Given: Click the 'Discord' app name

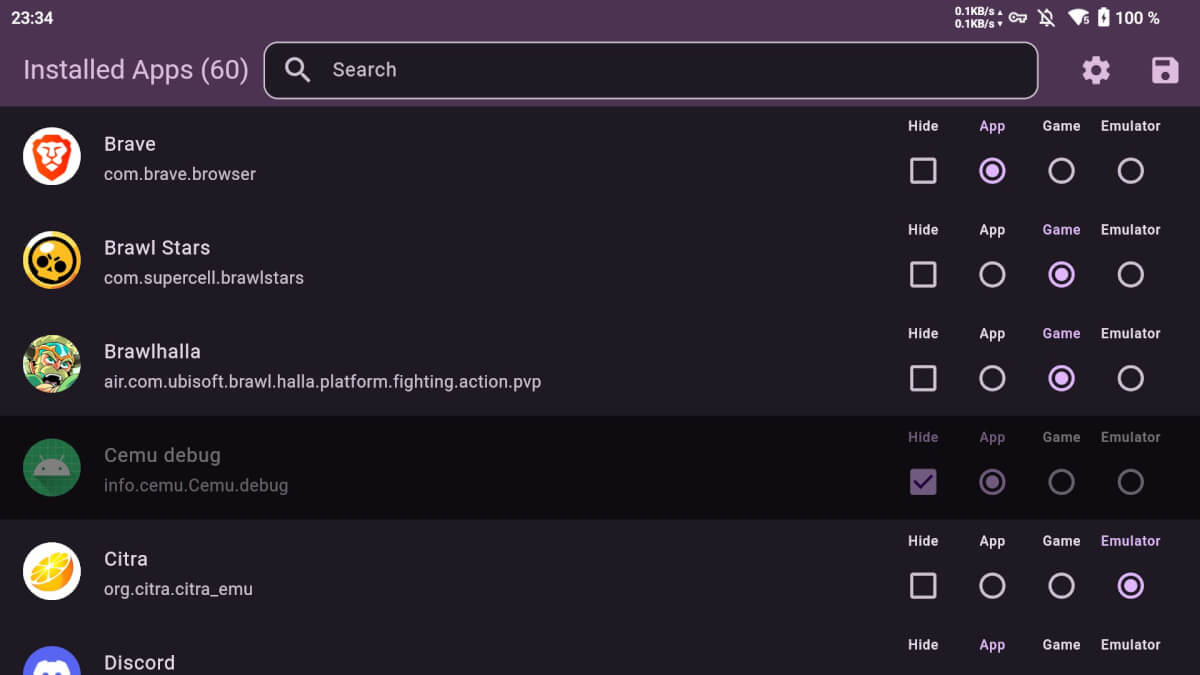Looking at the screenshot, I should point(139,663).
